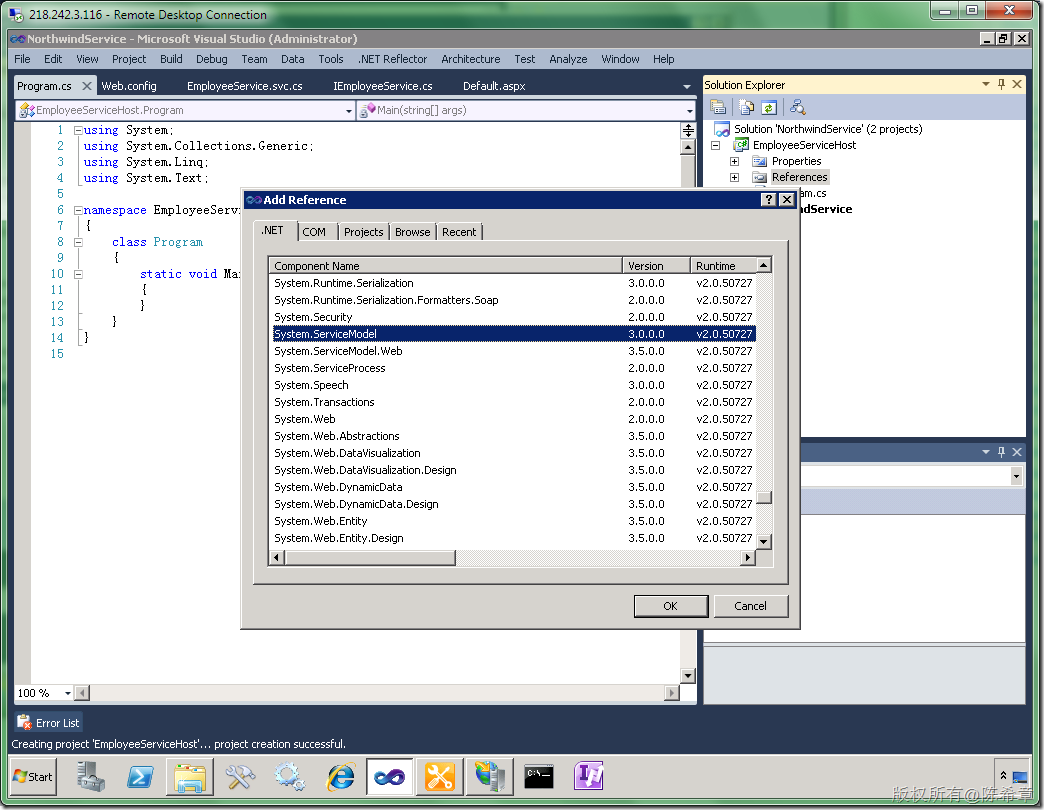Collapse the class Program outline

point(78,242)
